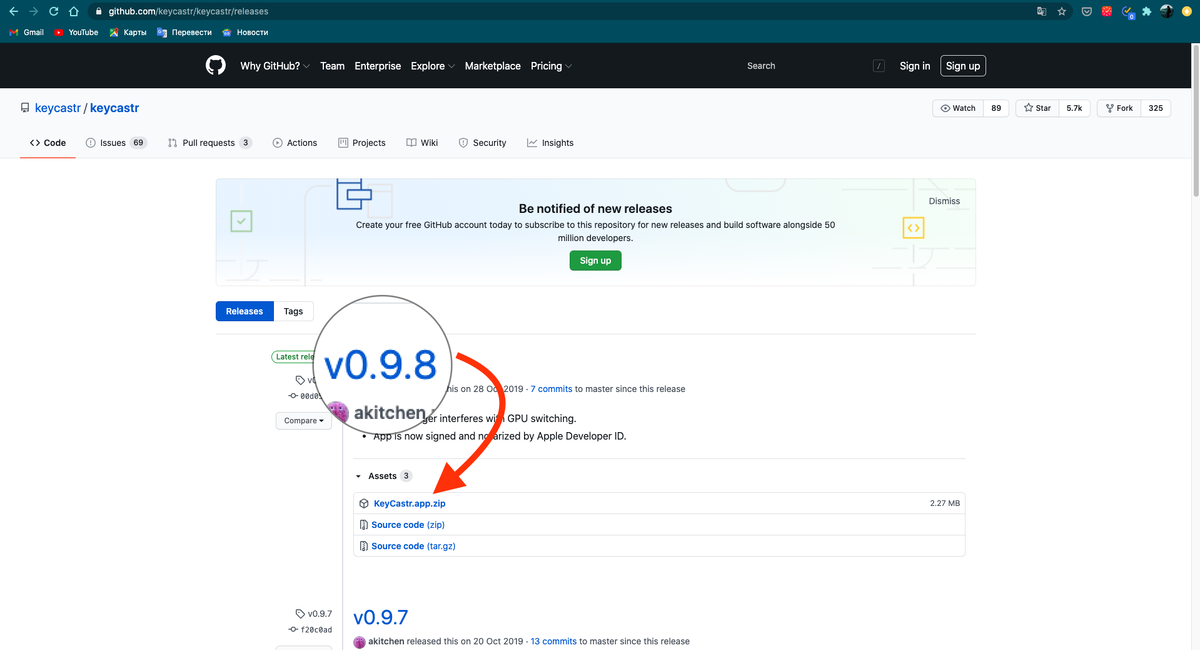1200x650 pixels.
Task: Click the green Sign up button in banner
Action: point(595,260)
